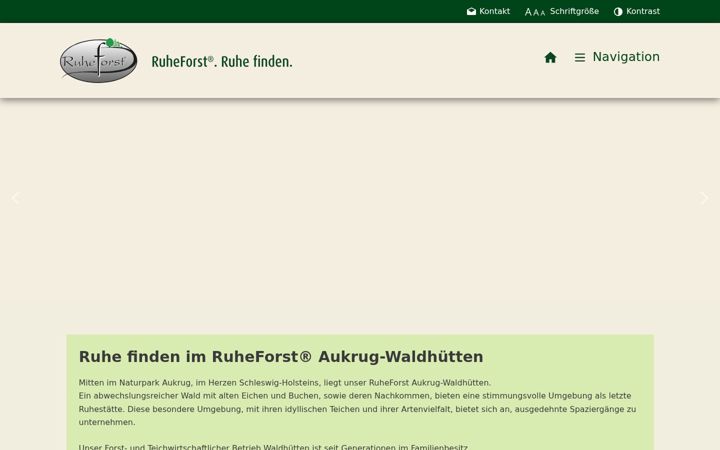
Task: Click the RuheForst oval logo
Action: (98, 61)
